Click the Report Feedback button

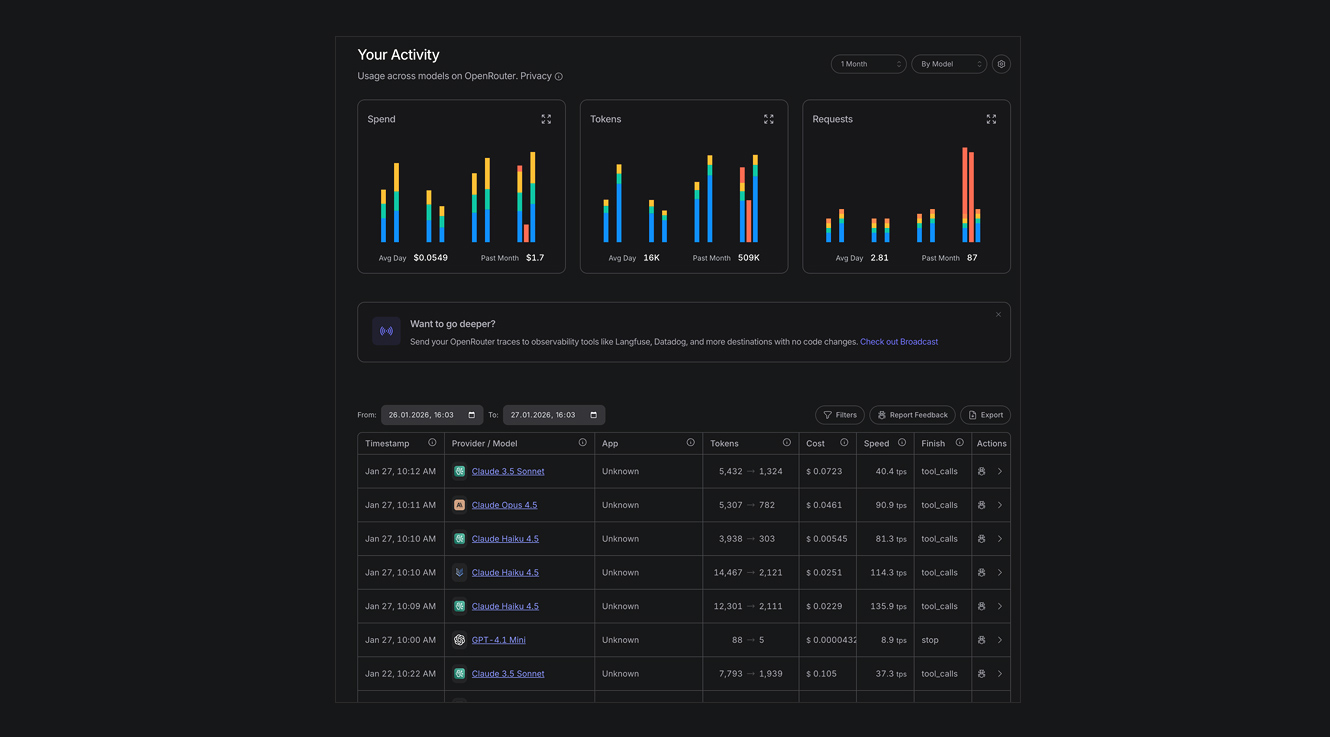[x=912, y=415]
